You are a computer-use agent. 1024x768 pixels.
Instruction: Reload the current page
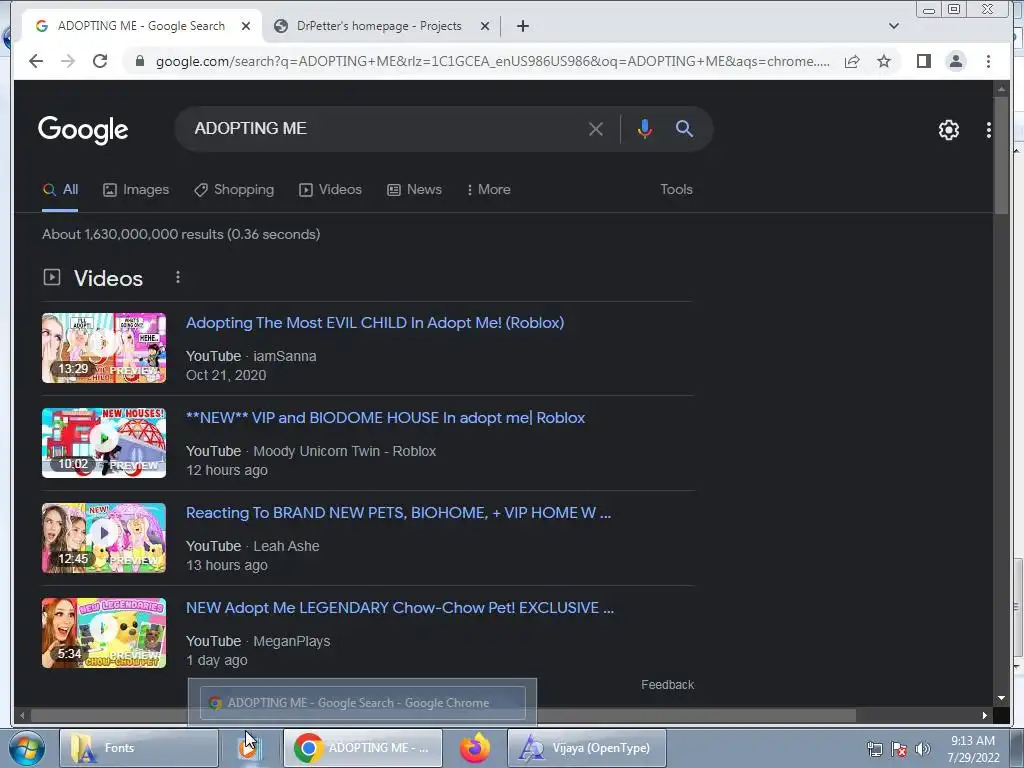click(x=100, y=61)
